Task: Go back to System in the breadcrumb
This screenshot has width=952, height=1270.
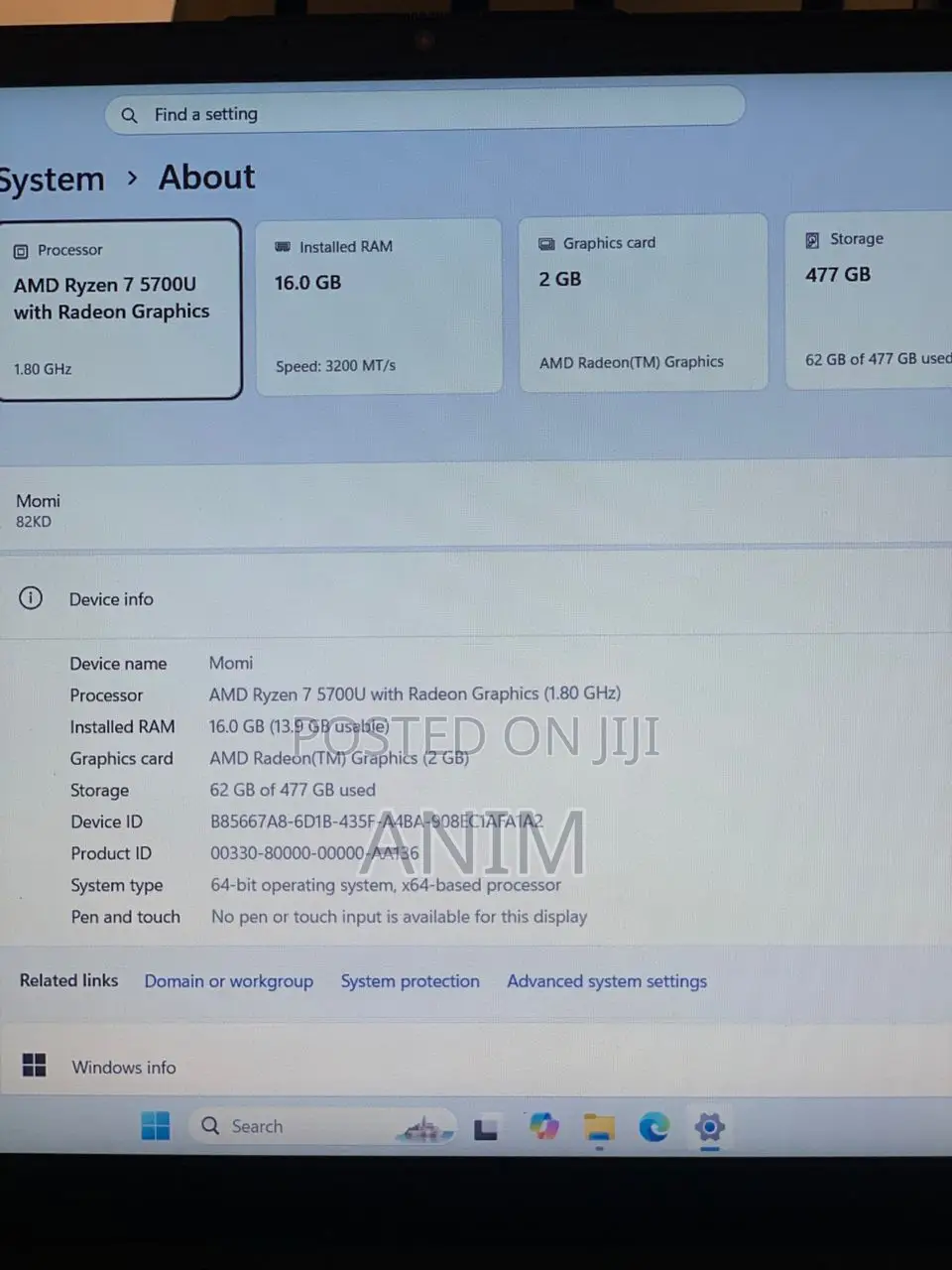Action: (52, 180)
